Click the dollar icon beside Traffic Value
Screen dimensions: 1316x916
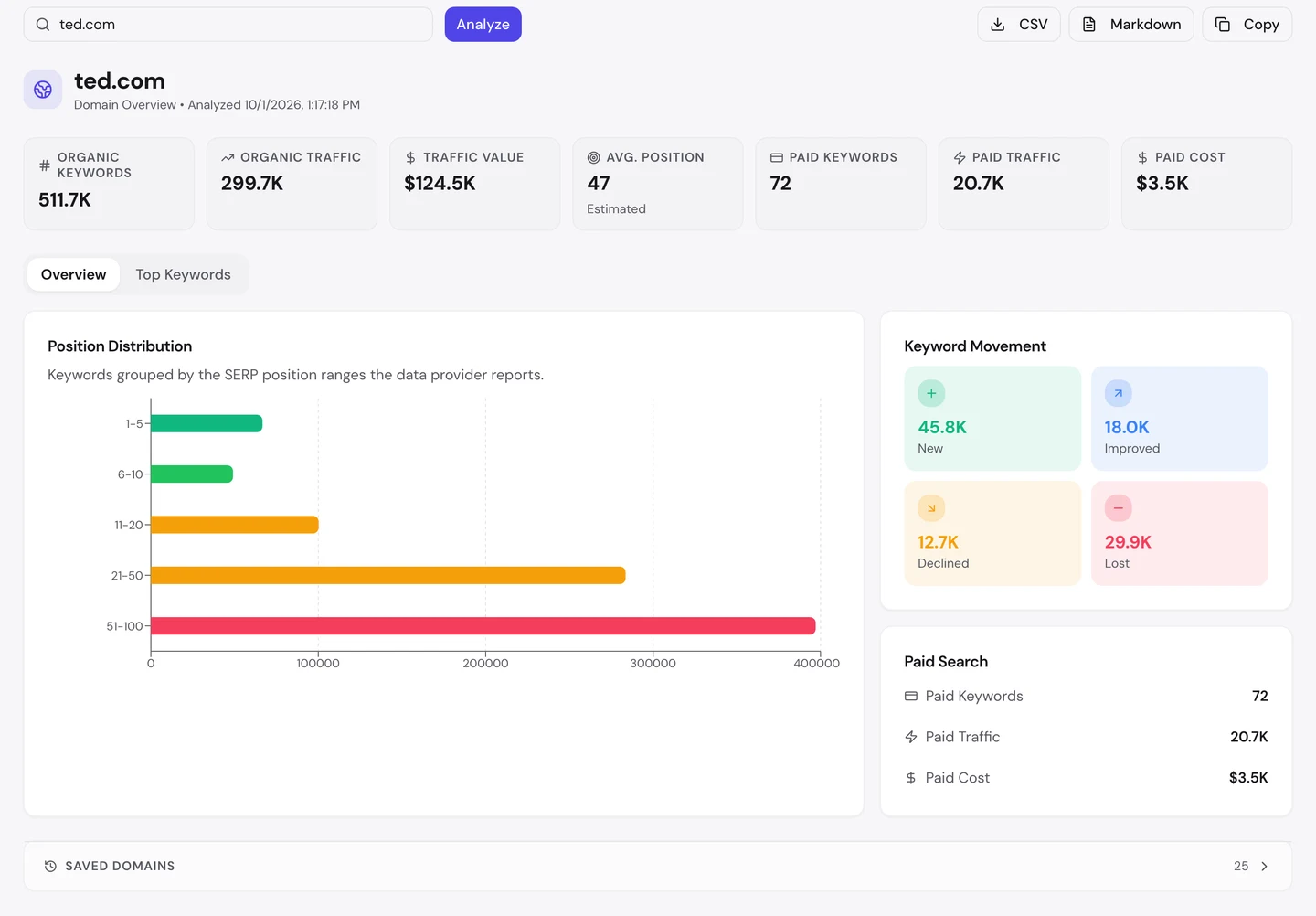click(410, 157)
